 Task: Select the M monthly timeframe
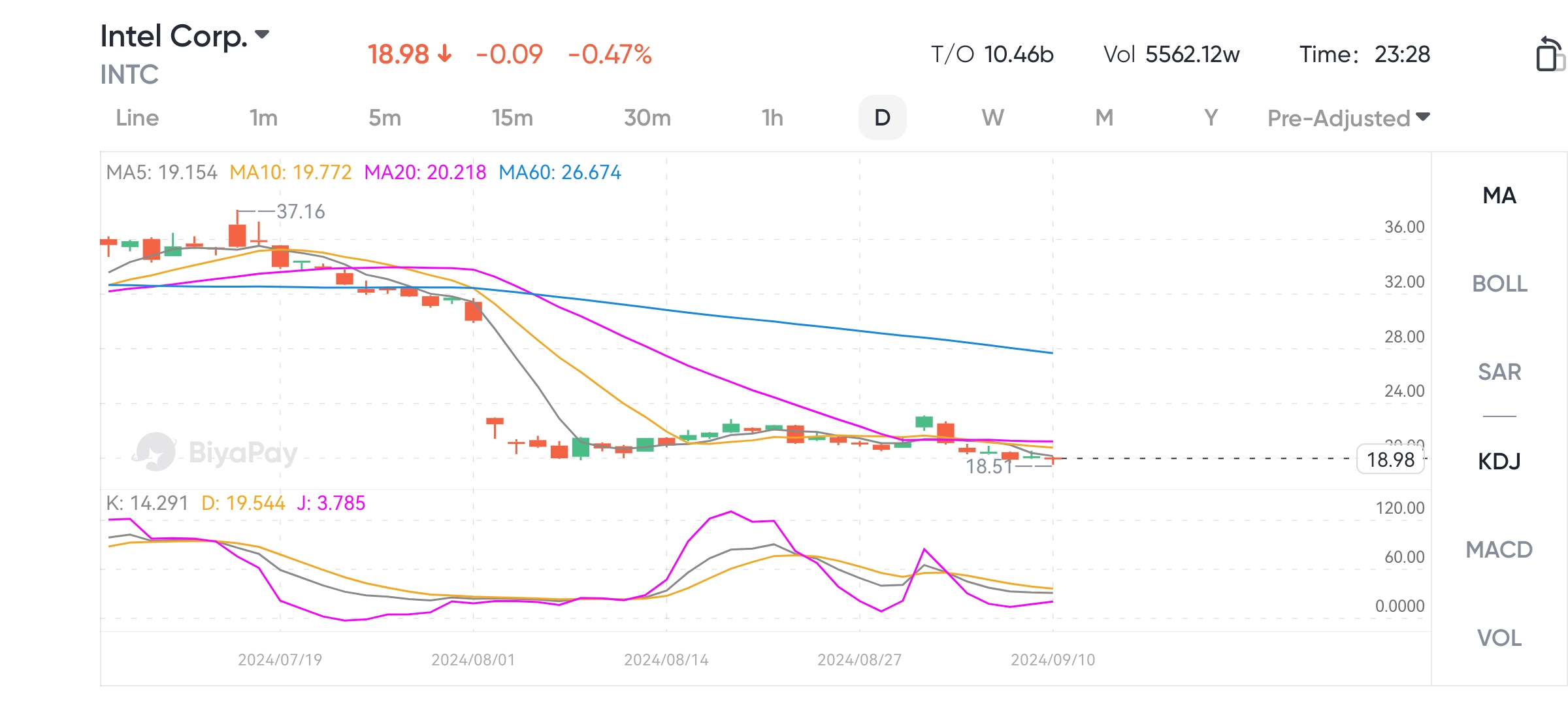tap(1104, 118)
